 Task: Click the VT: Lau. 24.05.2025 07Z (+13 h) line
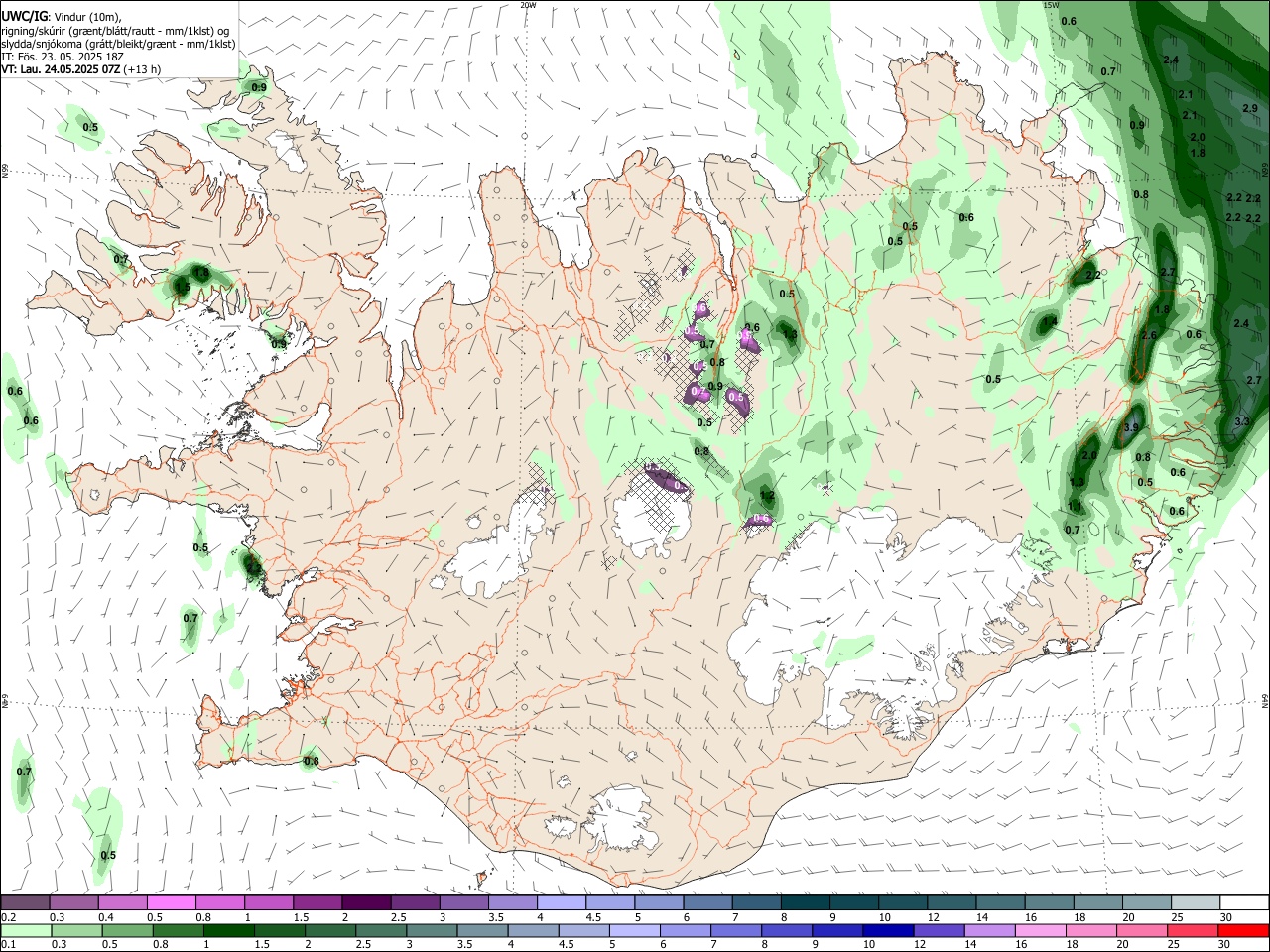tap(81, 69)
